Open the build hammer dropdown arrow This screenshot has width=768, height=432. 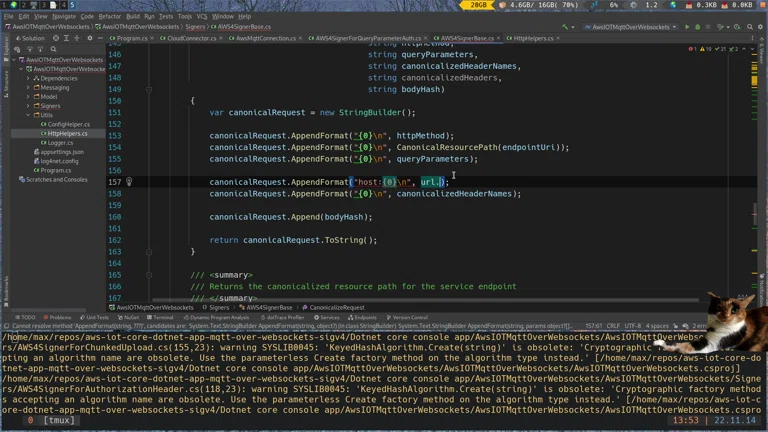[x=573, y=27]
